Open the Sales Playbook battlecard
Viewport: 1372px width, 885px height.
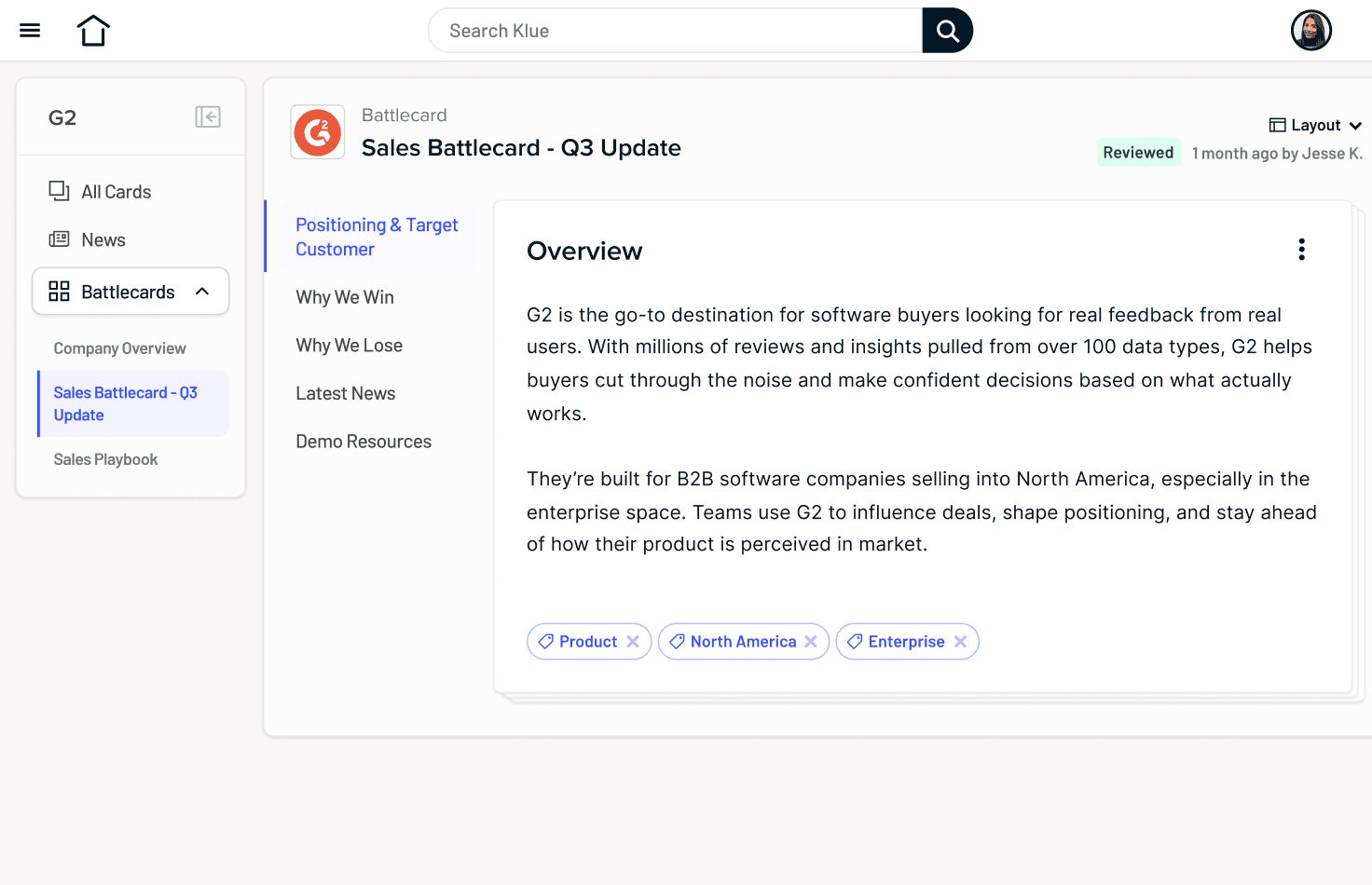tap(105, 459)
